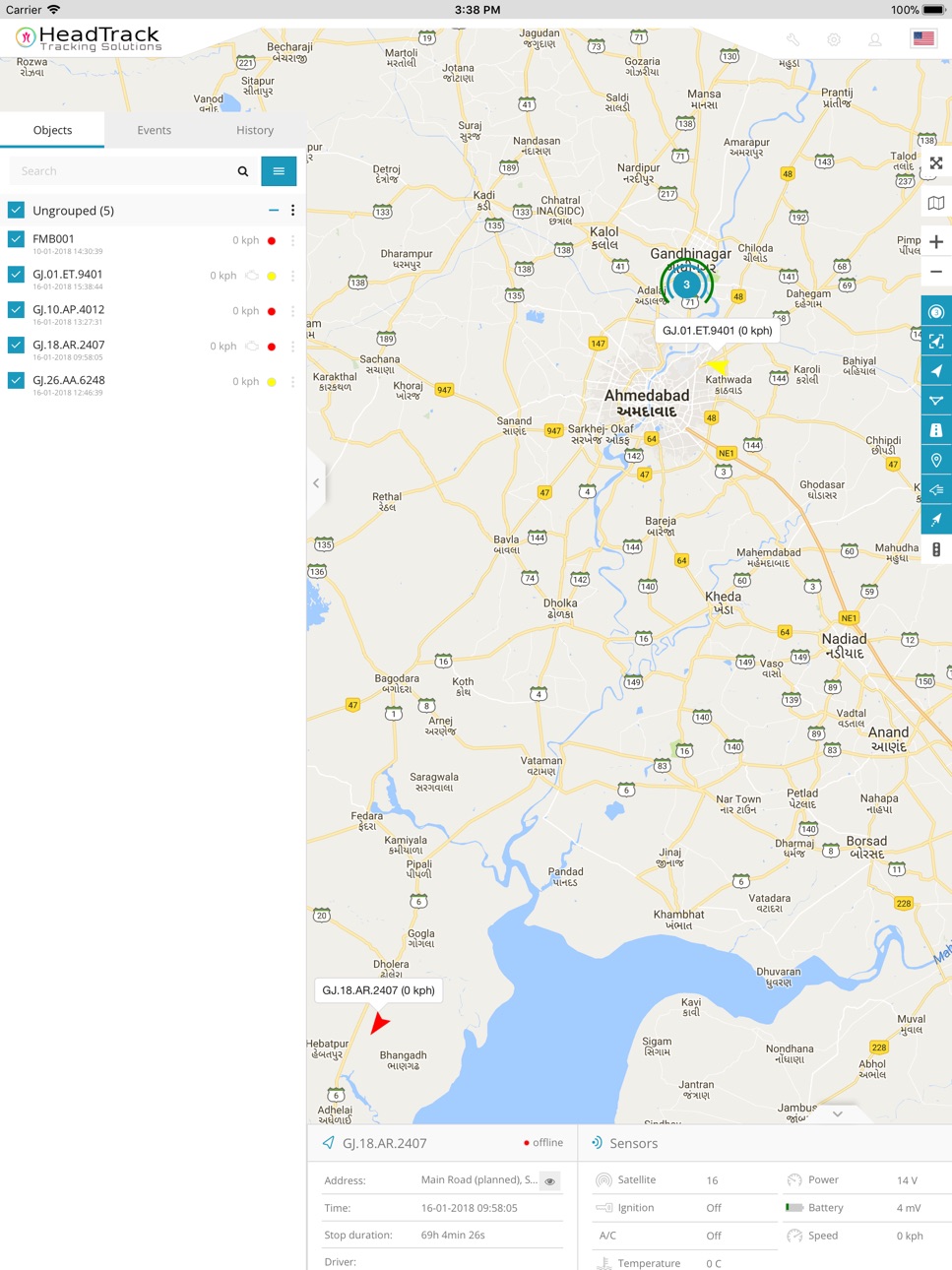This screenshot has width=952, height=1270.
Task: Click the routes map toolbar icon
Action: pos(936,401)
